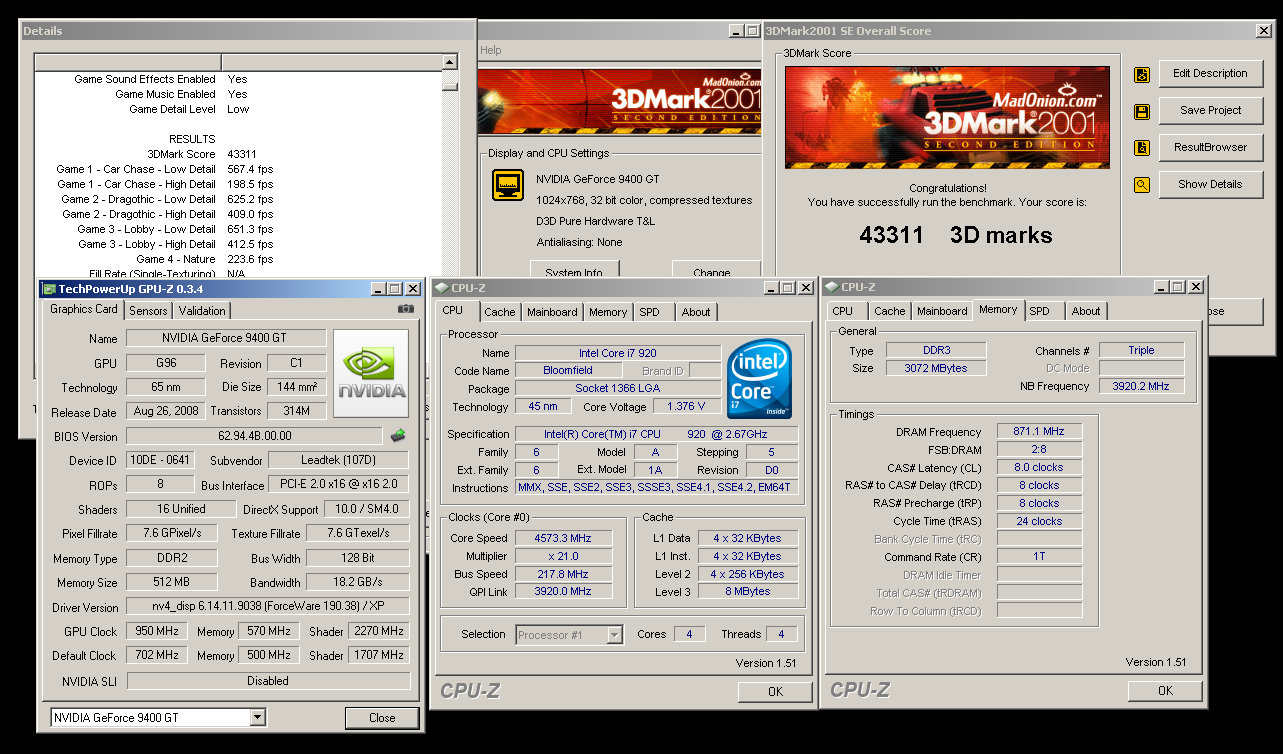Screen dimensions: 1283x754
Task: Click the Level 3 cache 8 MBytes value
Action: [x=748, y=592]
